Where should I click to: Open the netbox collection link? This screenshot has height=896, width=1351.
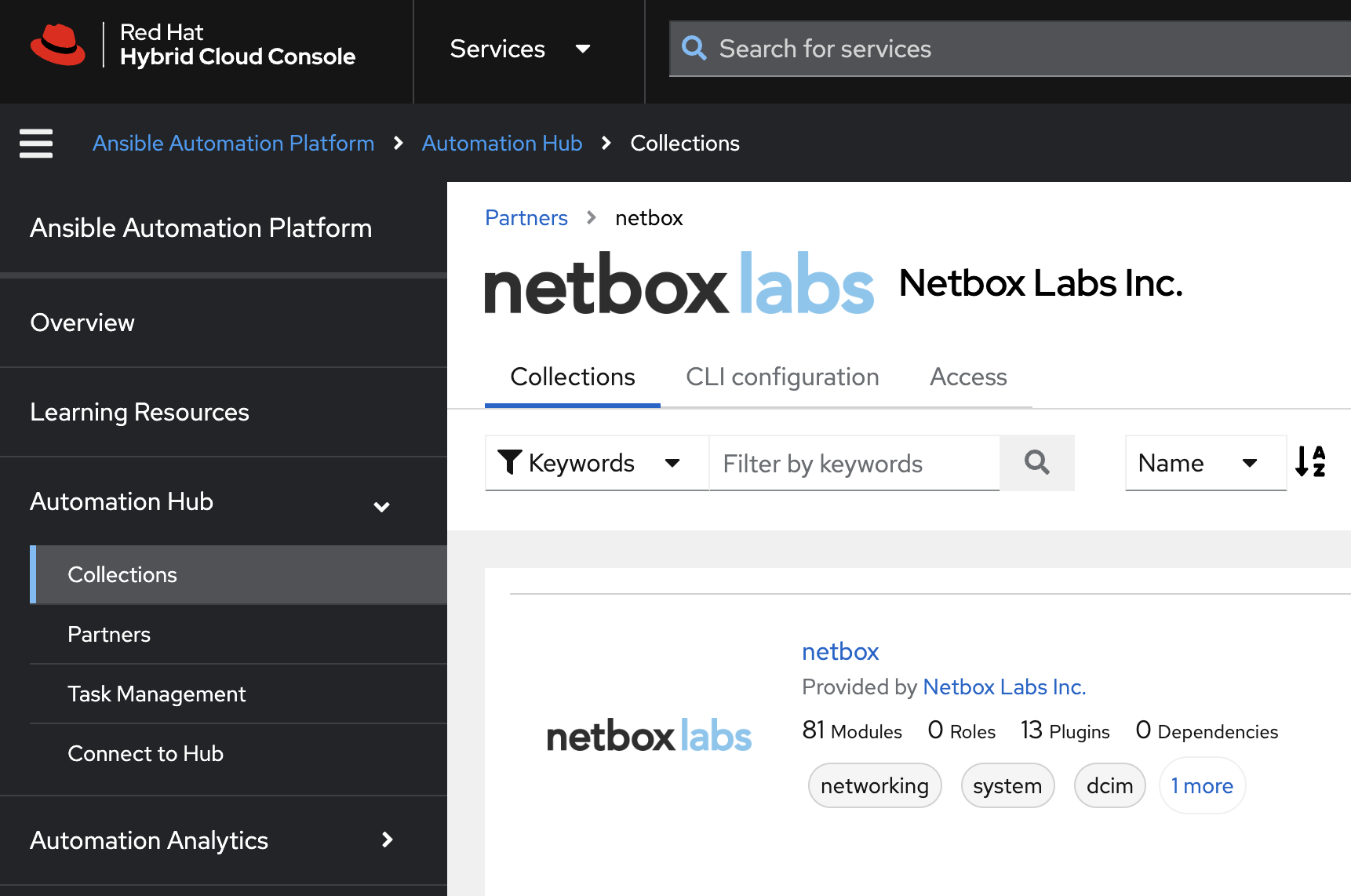point(840,651)
